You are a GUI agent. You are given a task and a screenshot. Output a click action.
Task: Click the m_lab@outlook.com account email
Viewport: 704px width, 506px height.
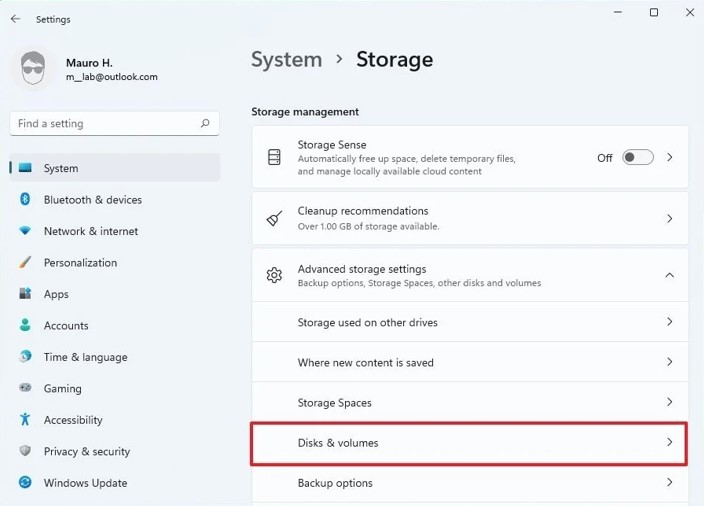[112, 77]
